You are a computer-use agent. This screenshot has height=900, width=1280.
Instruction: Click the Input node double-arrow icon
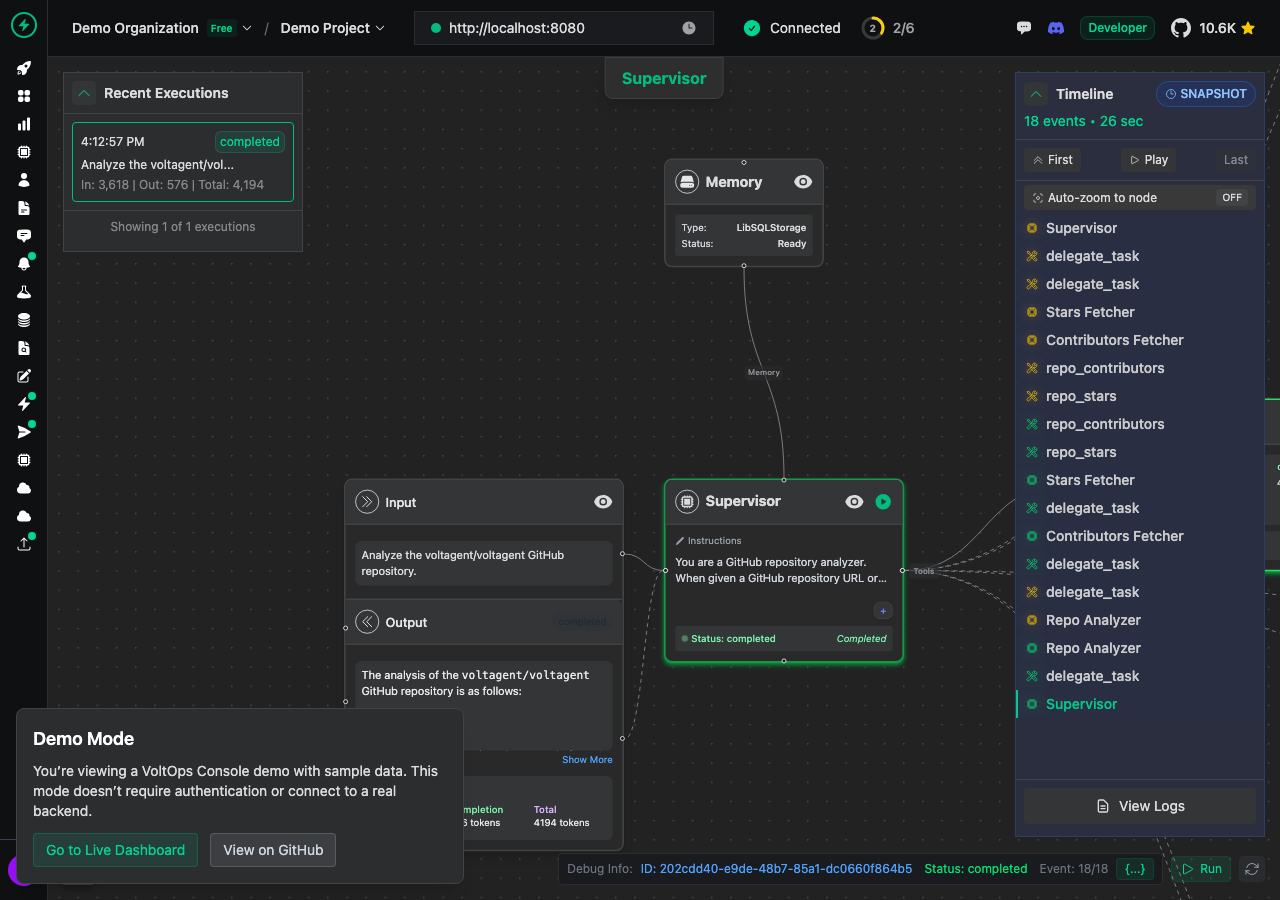[x=367, y=502]
